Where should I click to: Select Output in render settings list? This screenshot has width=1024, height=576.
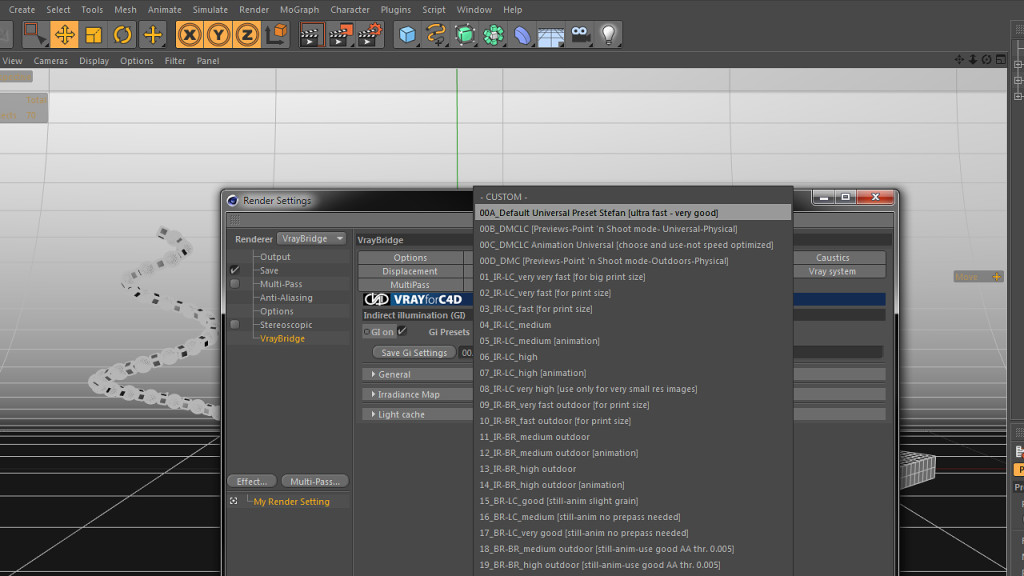click(x=275, y=257)
